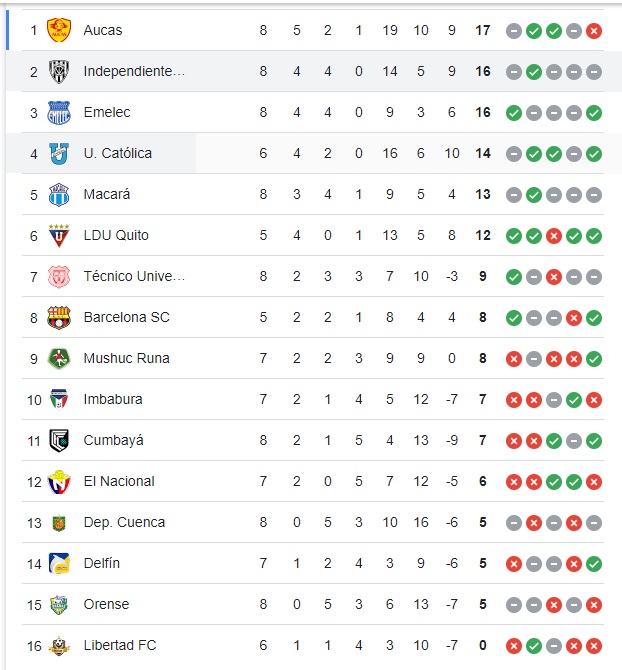Click the El Nacional crest icon
The image size is (622, 670).
(59, 481)
